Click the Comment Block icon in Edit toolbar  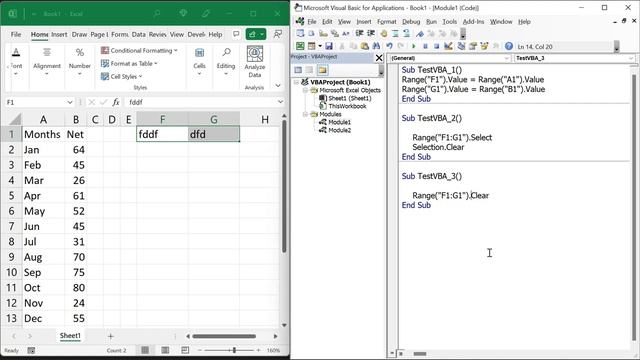[x=395, y=33]
